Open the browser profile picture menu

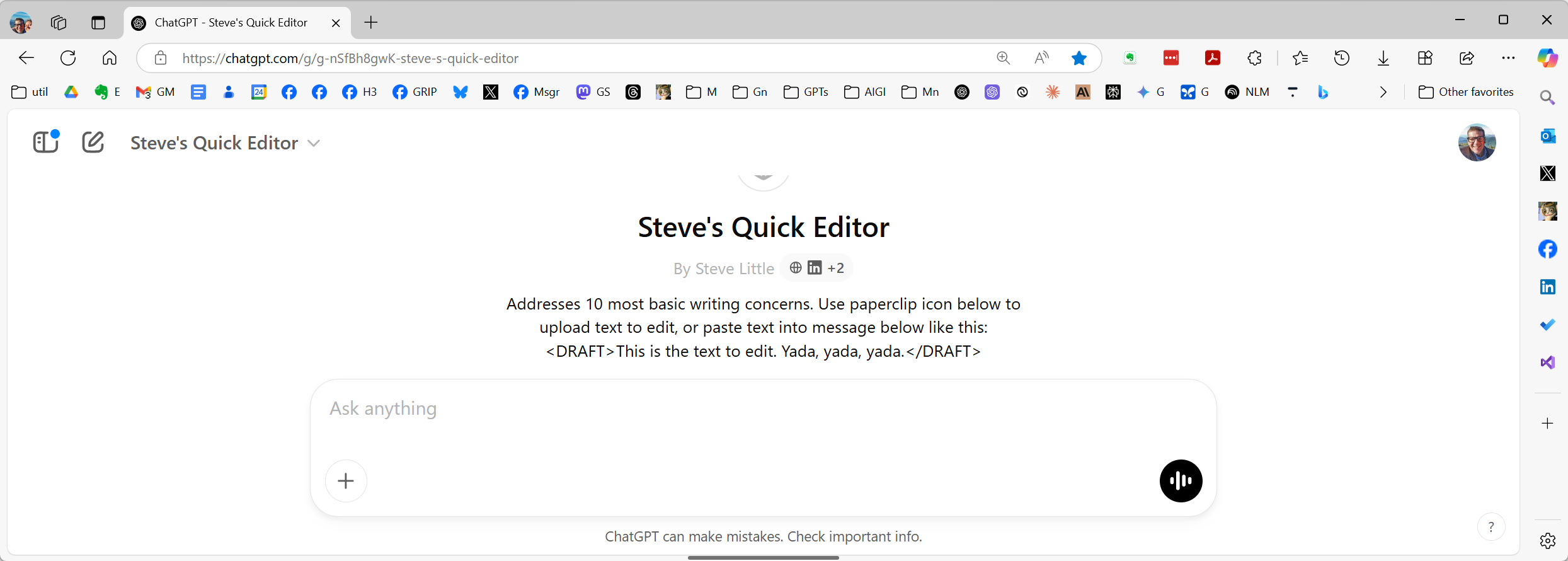click(x=21, y=23)
